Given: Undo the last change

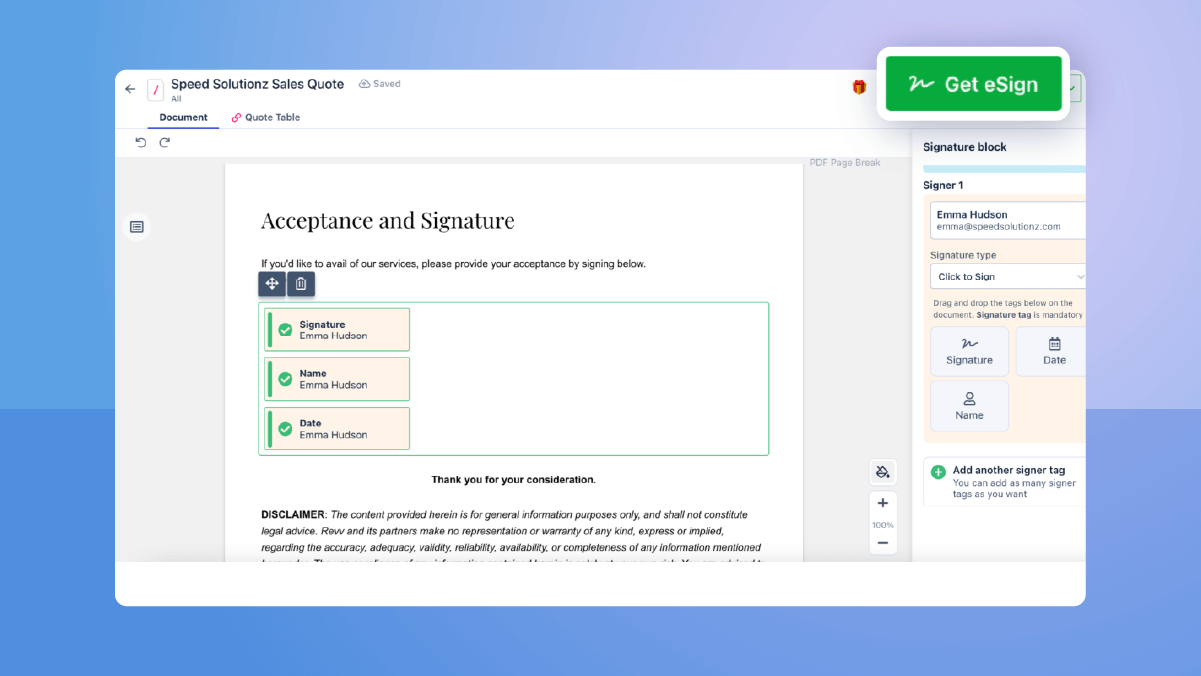Looking at the screenshot, I should coord(140,142).
